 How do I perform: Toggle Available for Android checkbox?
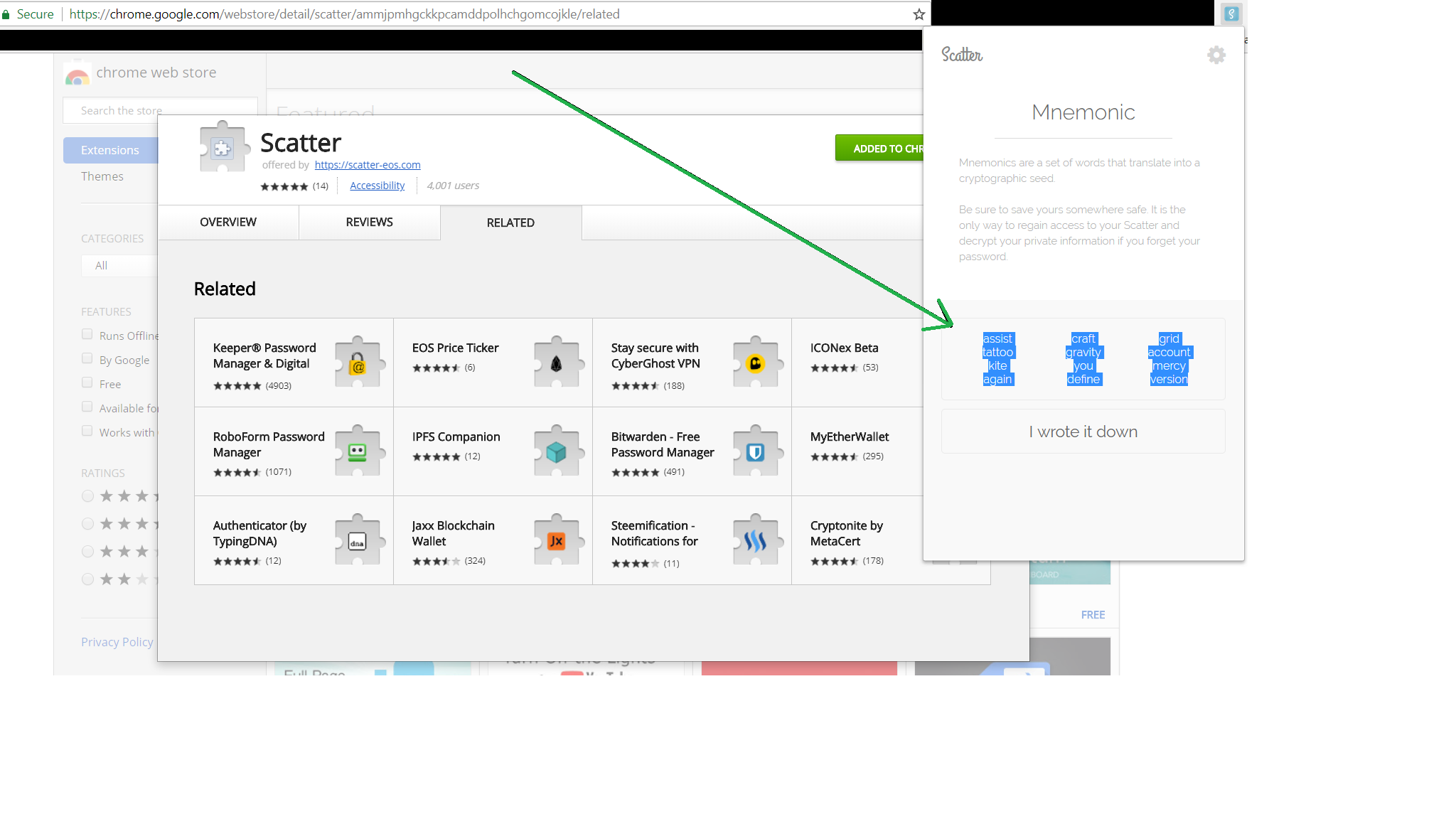click(x=87, y=407)
